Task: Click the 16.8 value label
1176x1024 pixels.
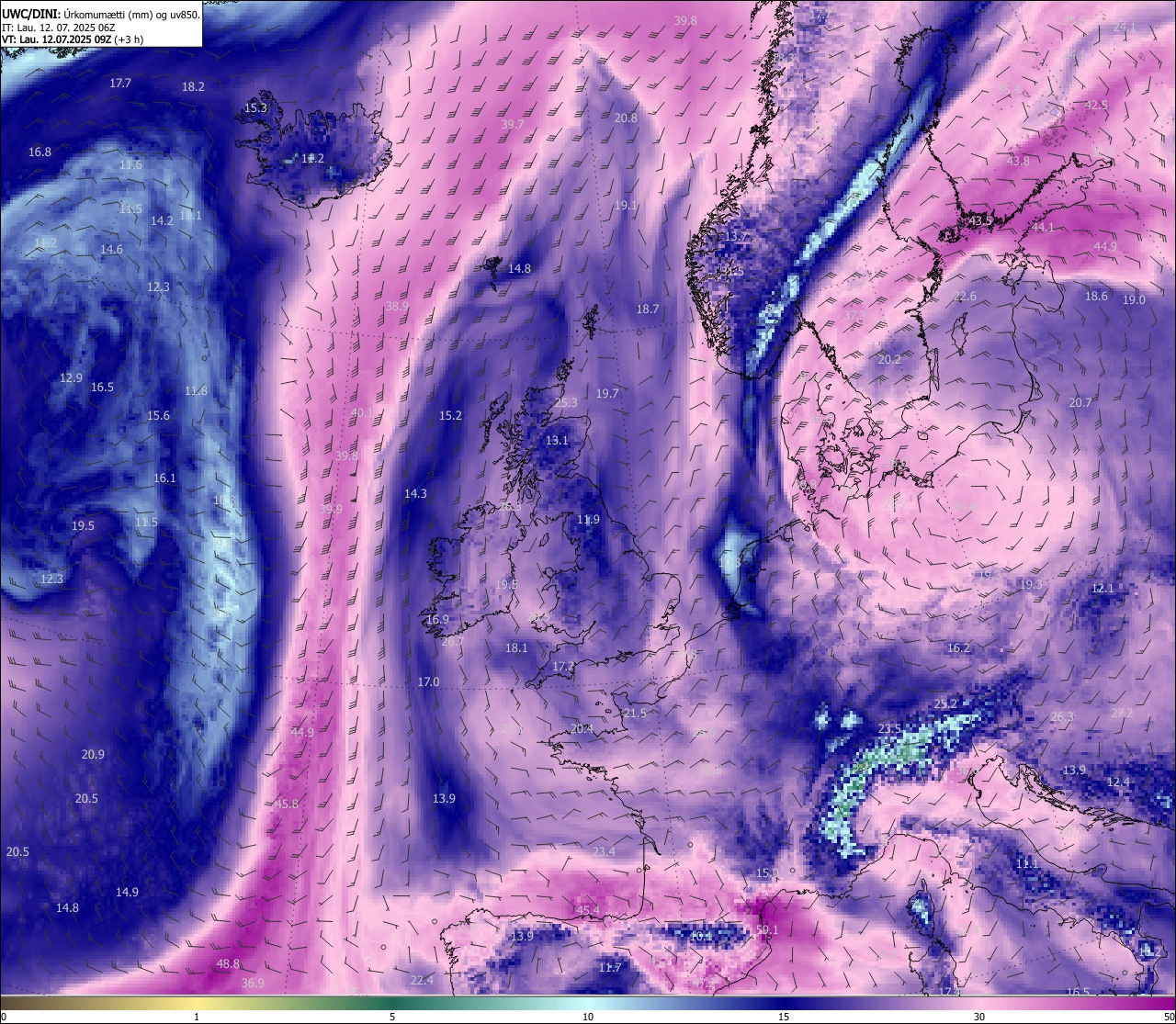Action: click(x=40, y=152)
